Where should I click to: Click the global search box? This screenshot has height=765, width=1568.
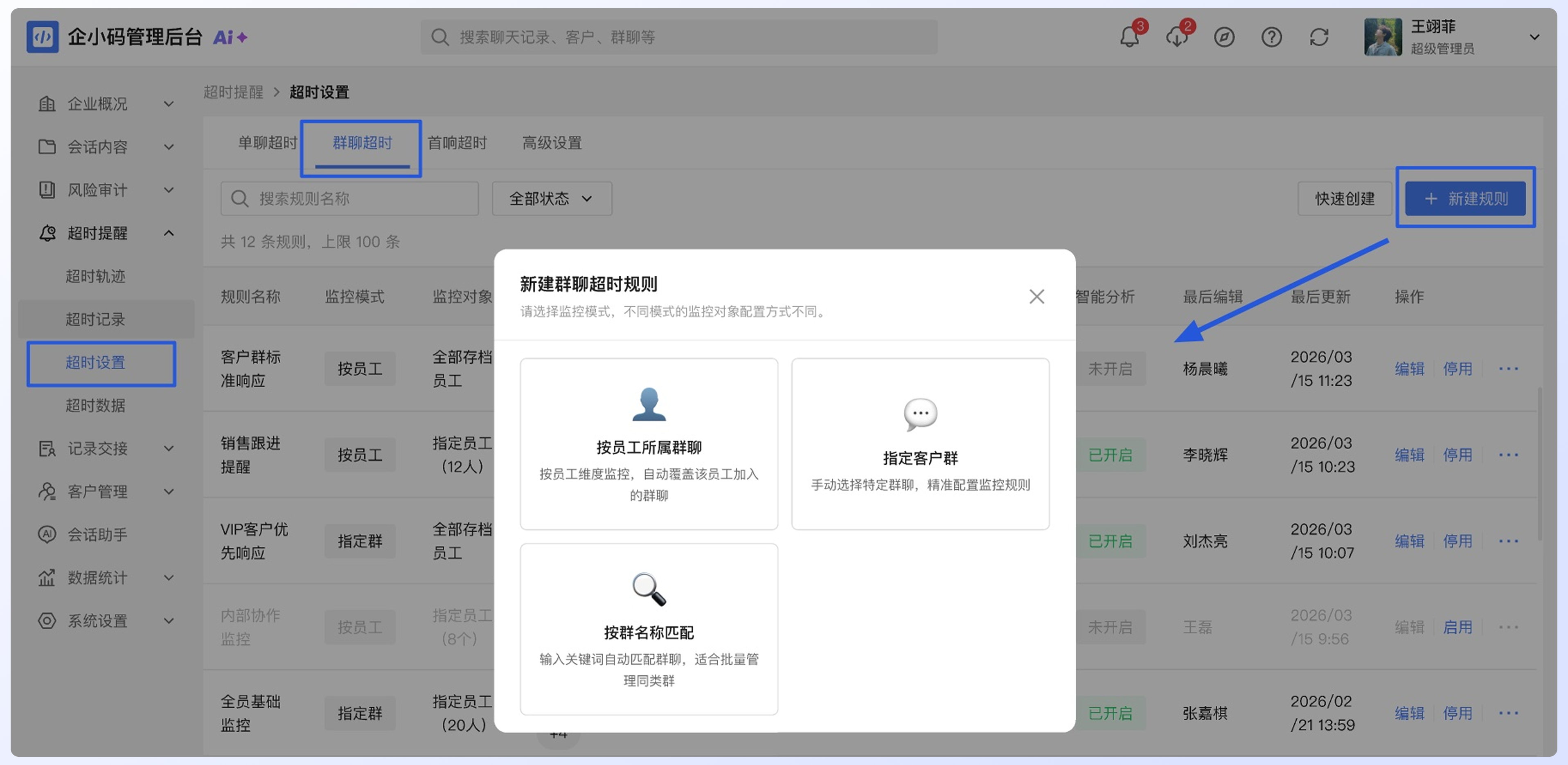click(679, 37)
